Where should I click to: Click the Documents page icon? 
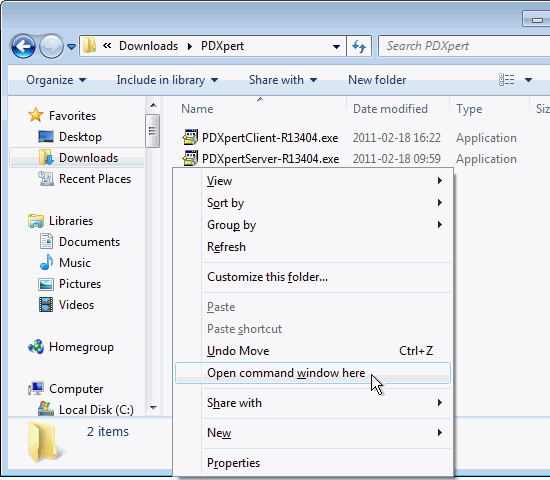(x=46, y=241)
